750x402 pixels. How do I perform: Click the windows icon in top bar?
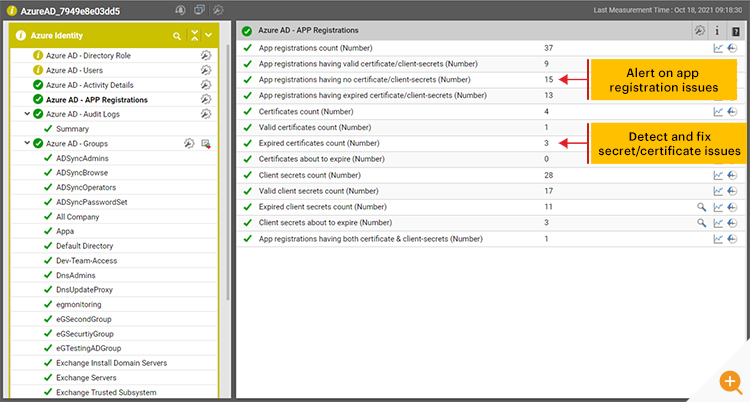(x=199, y=10)
